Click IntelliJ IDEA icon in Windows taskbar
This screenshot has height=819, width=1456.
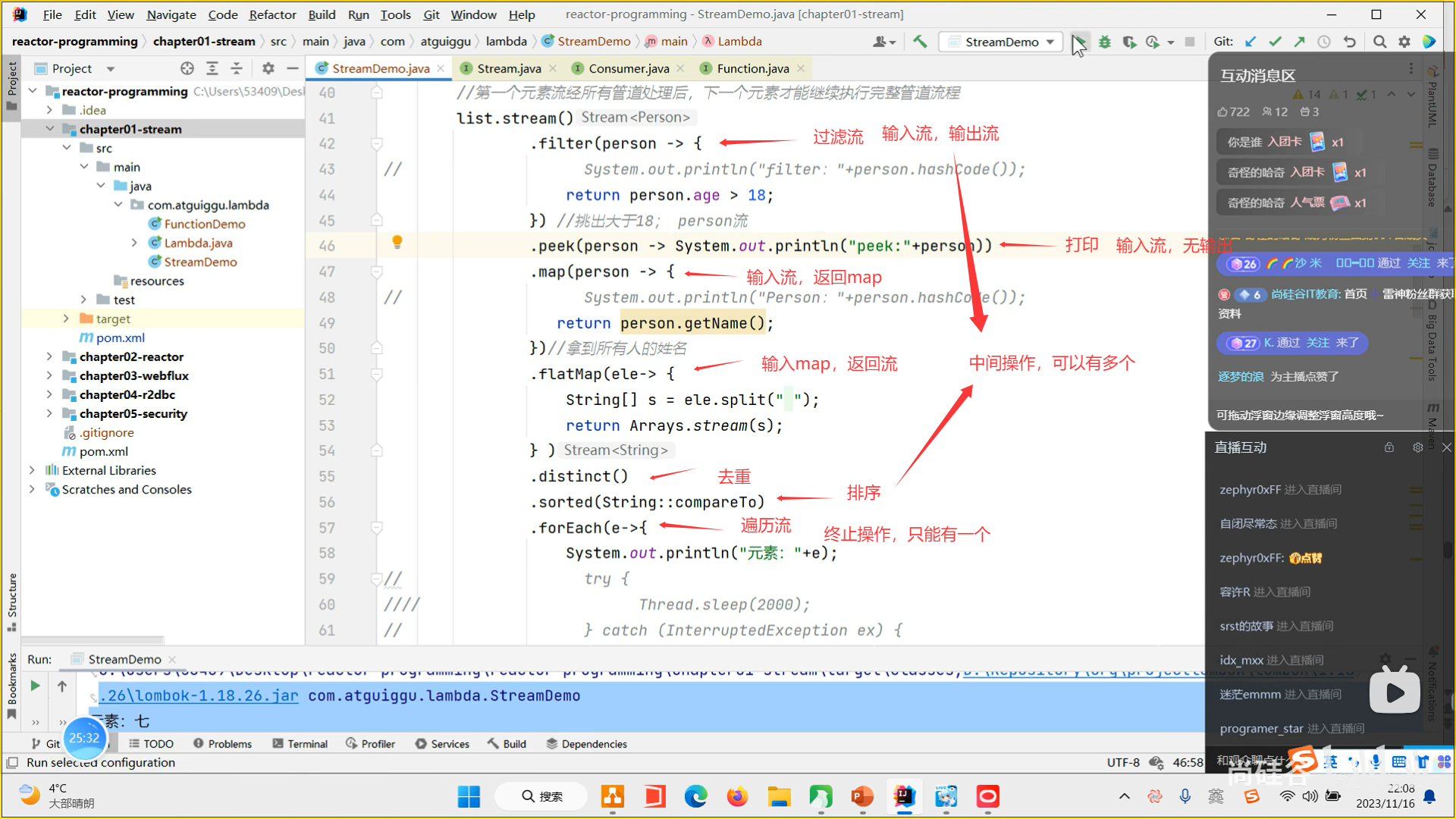(904, 796)
